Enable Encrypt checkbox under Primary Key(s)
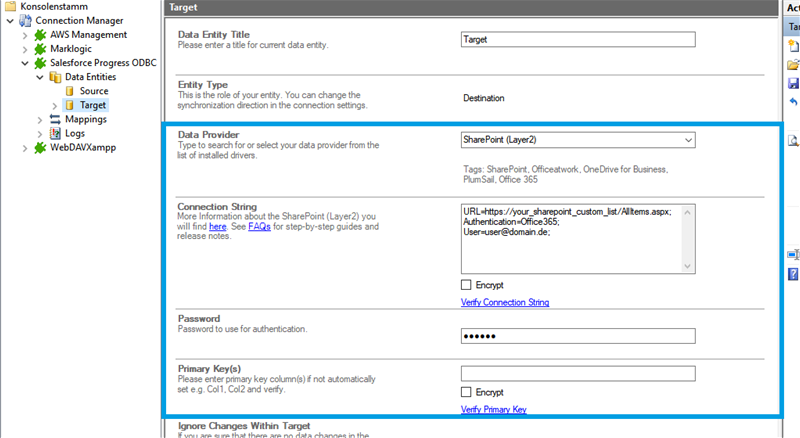800x438 pixels. point(467,392)
